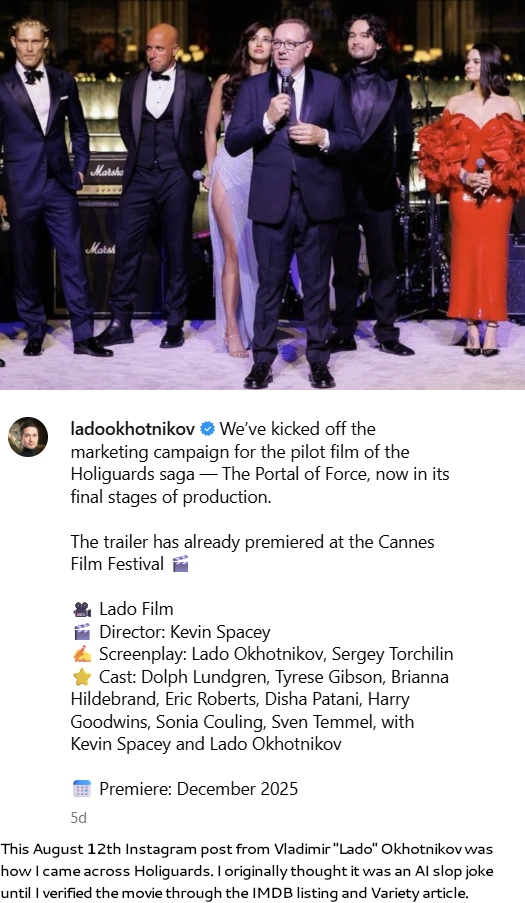Click the writing hand emoji beside Screenplay
525x903 pixels.
pos(82,654)
